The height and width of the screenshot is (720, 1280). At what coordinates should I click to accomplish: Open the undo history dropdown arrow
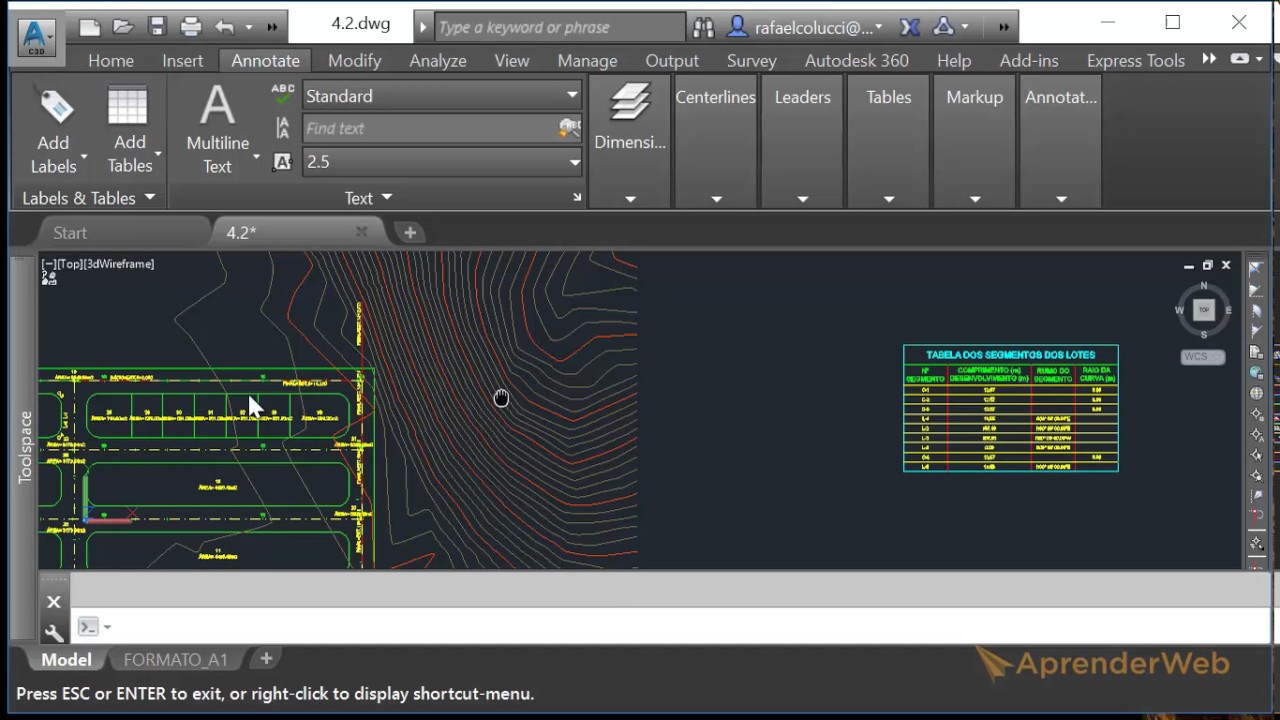tap(248, 27)
